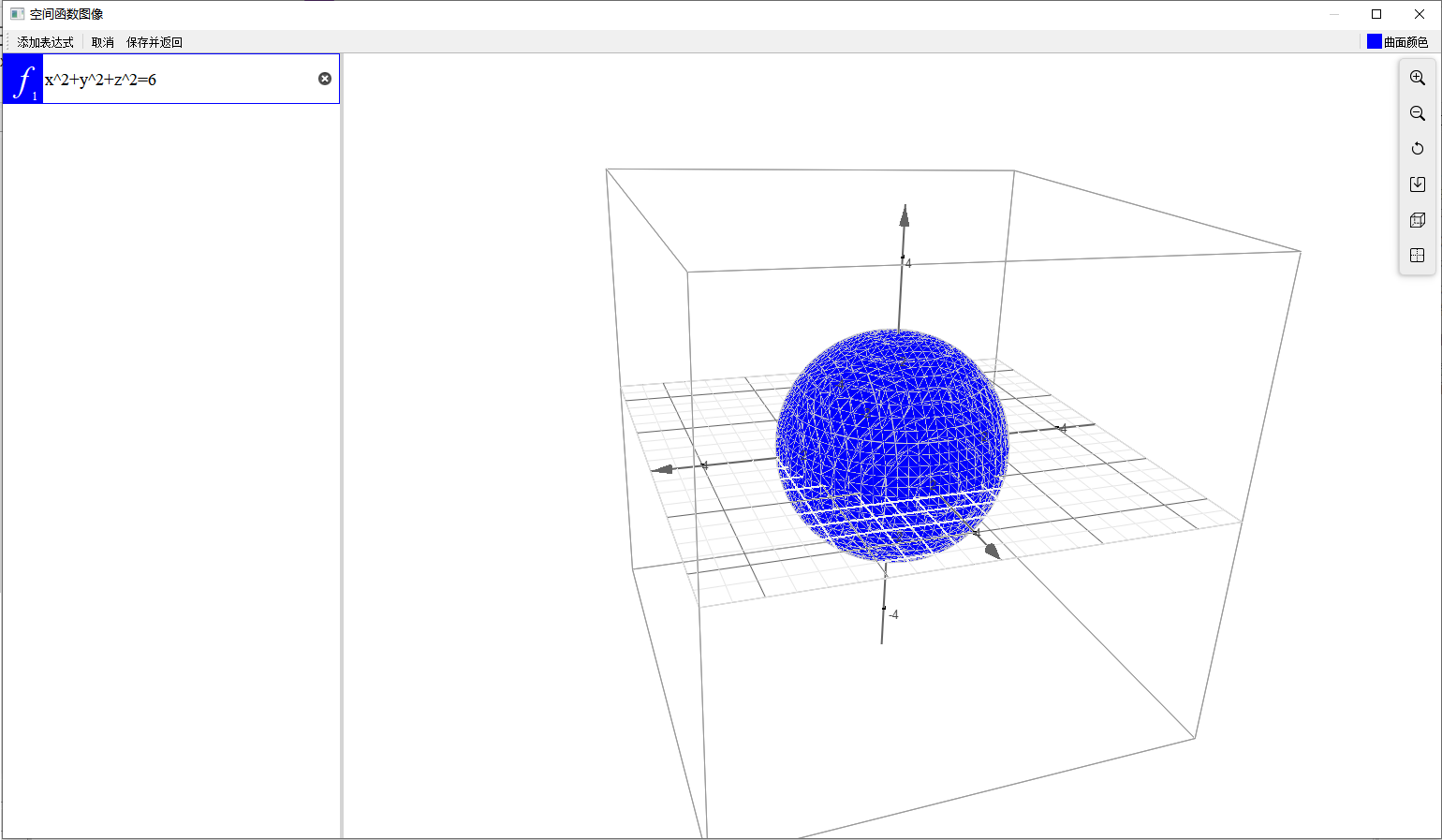Click 添加表达式 to add an expression
1442x840 pixels.
pos(45,42)
